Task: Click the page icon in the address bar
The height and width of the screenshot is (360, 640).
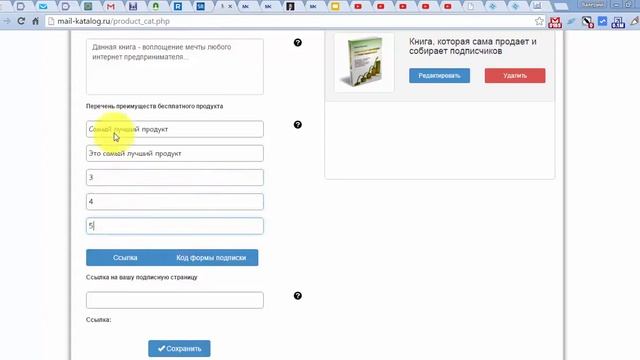Action: [51, 21]
